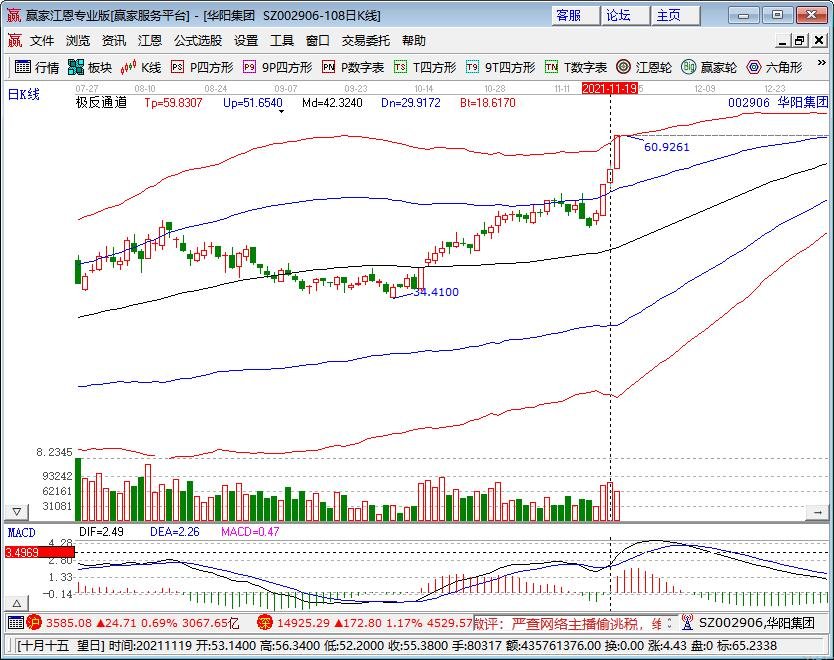The image size is (834, 660).
Task: Click the 002906 华阳集团 stock title
Action: (x=778, y=102)
